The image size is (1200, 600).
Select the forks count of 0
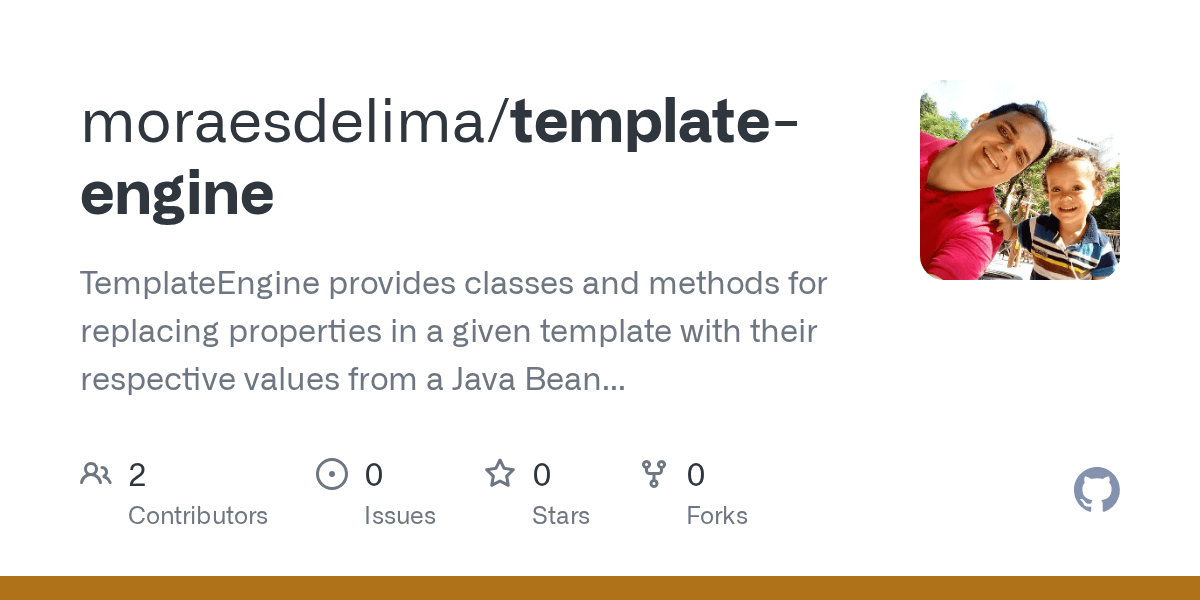click(x=696, y=475)
